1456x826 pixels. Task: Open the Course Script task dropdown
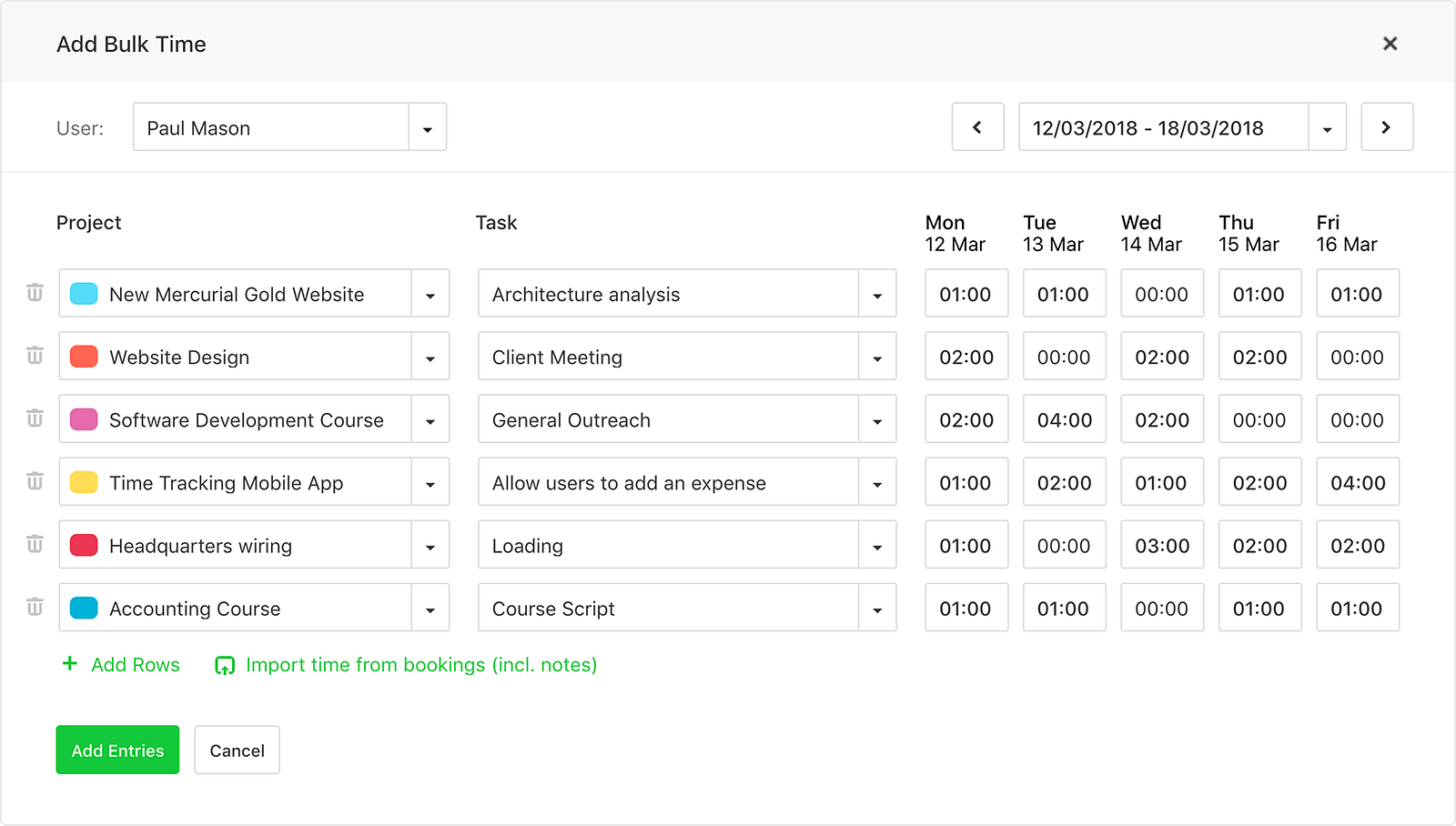[x=877, y=609]
